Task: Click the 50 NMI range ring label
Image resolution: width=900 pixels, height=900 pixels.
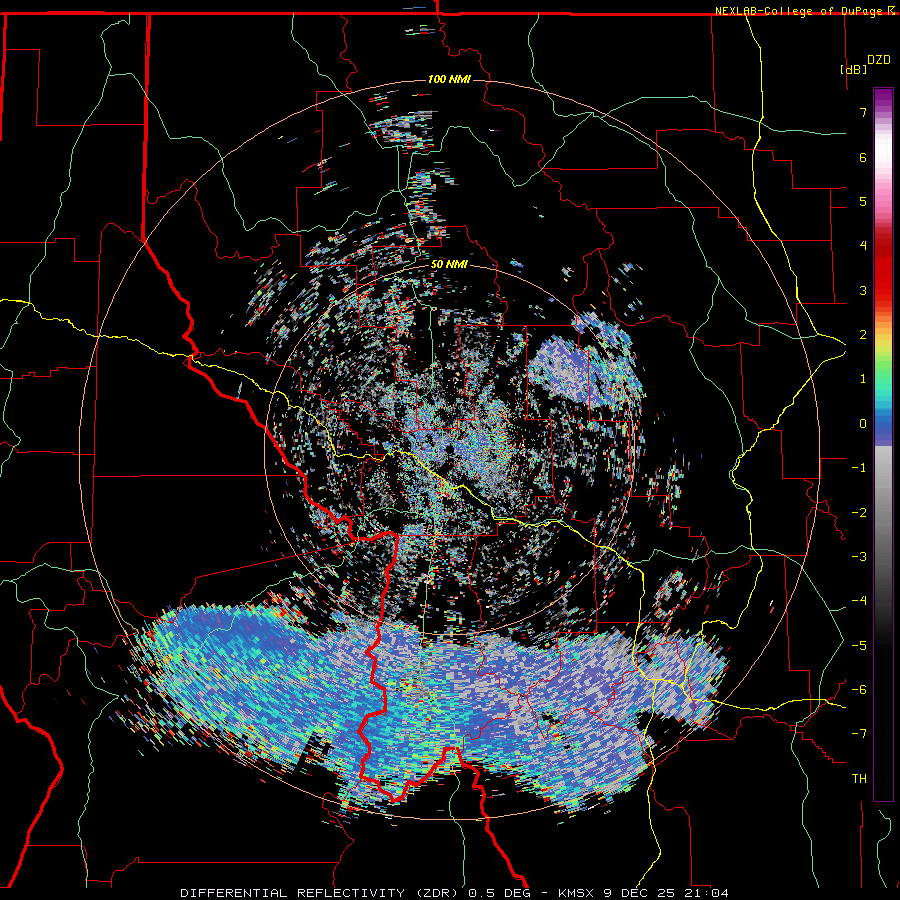Action: point(449,264)
